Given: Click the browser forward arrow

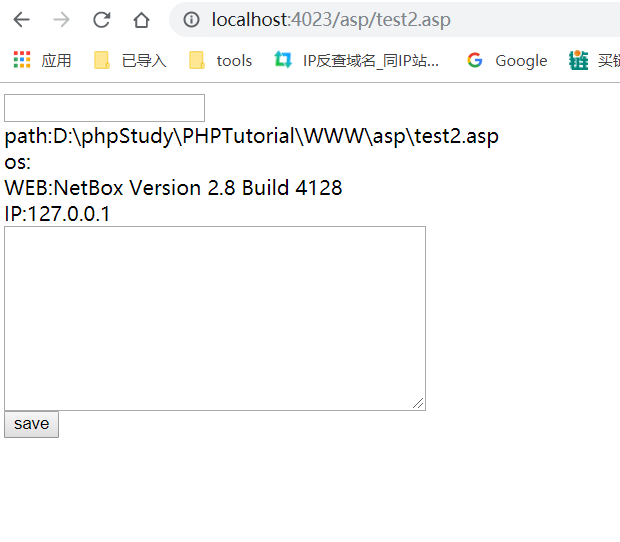Looking at the screenshot, I should [61, 19].
